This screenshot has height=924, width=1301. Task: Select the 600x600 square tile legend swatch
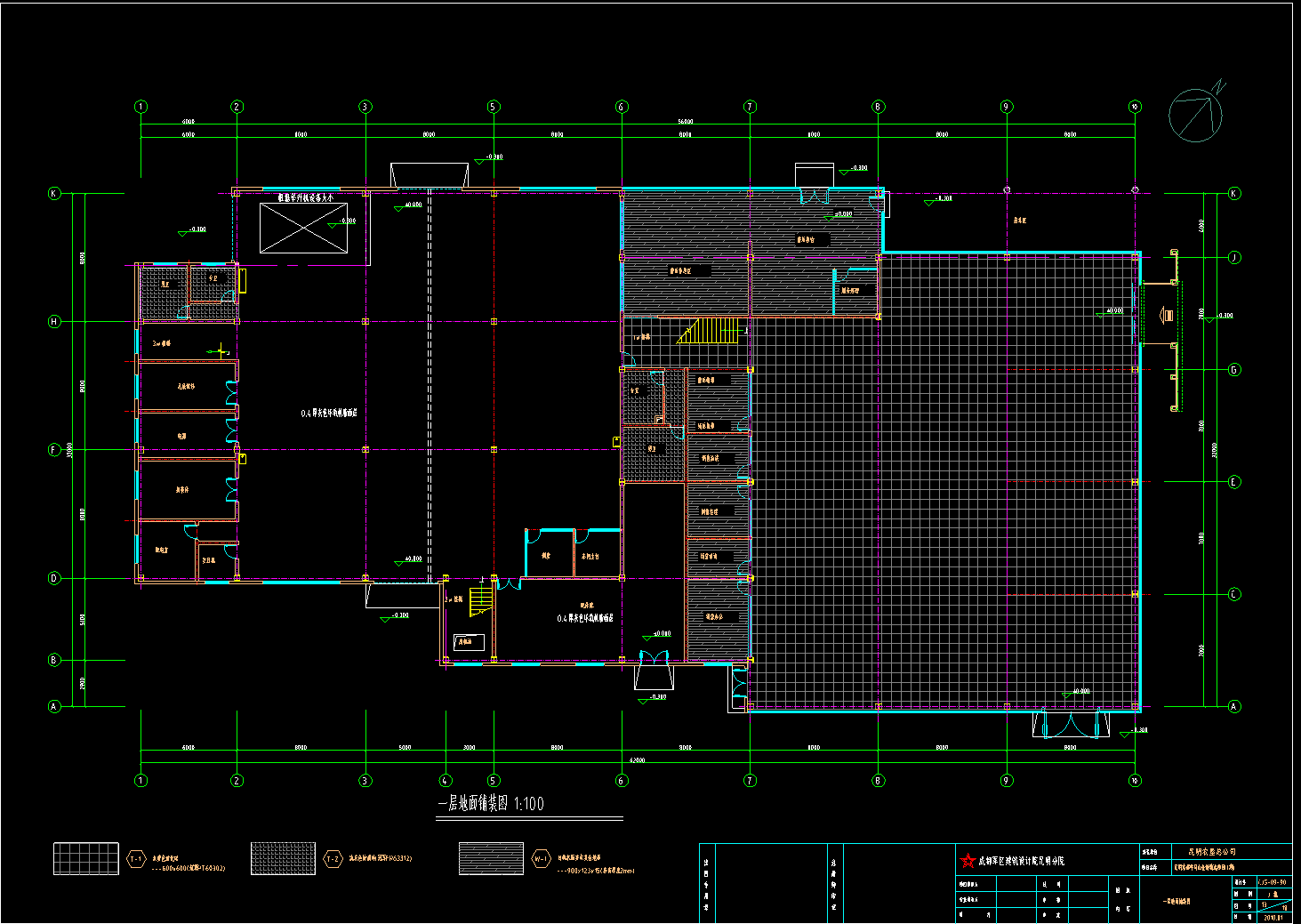click(x=85, y=859)
